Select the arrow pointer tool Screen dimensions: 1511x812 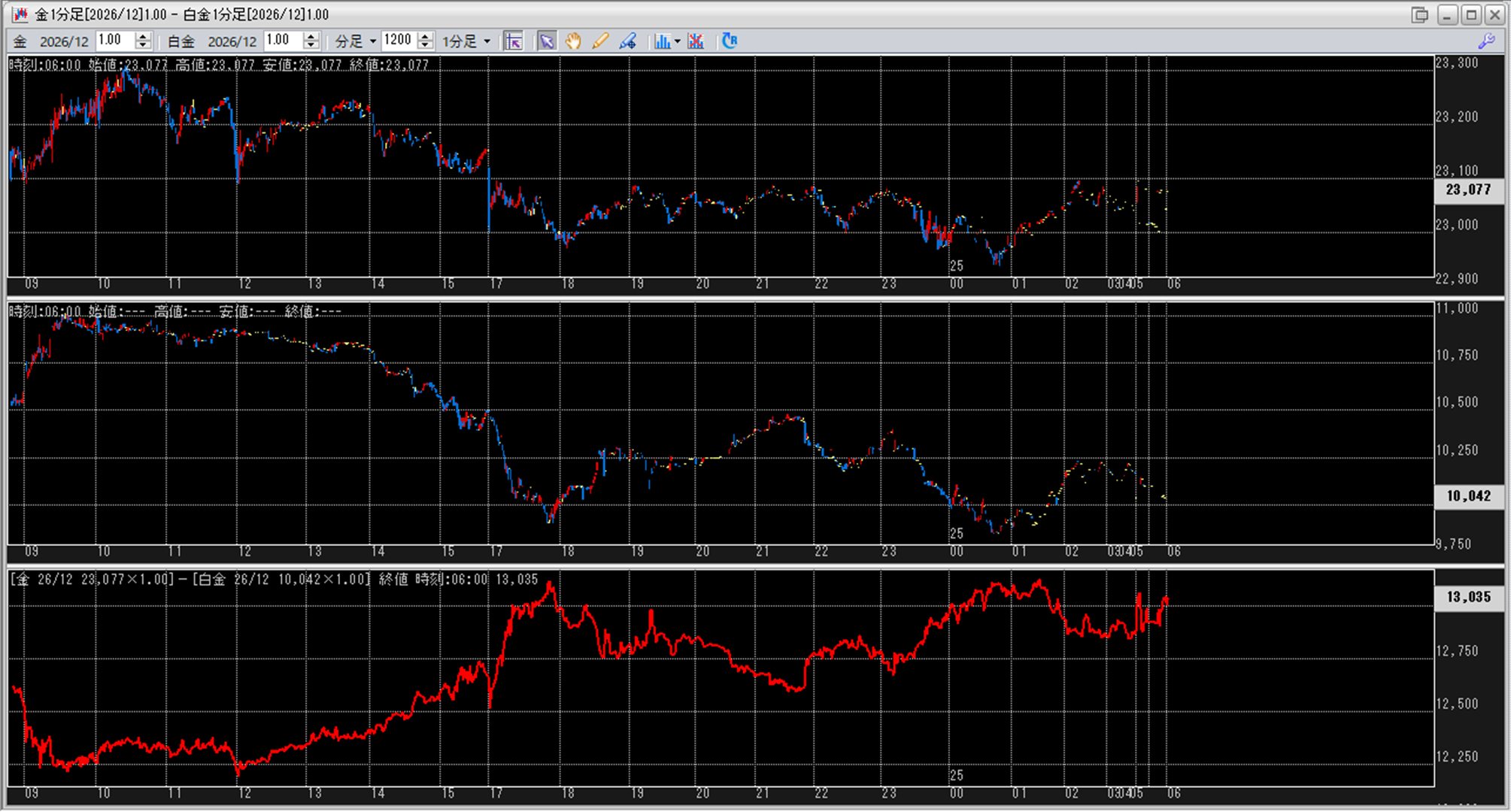[x=546, y=41]
